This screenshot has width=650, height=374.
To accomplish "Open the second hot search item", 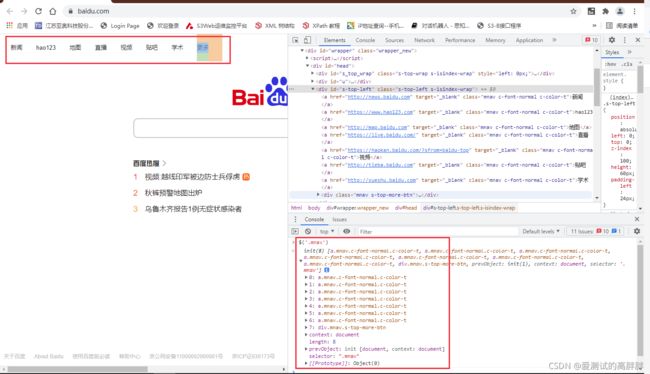I will [173, 193].
